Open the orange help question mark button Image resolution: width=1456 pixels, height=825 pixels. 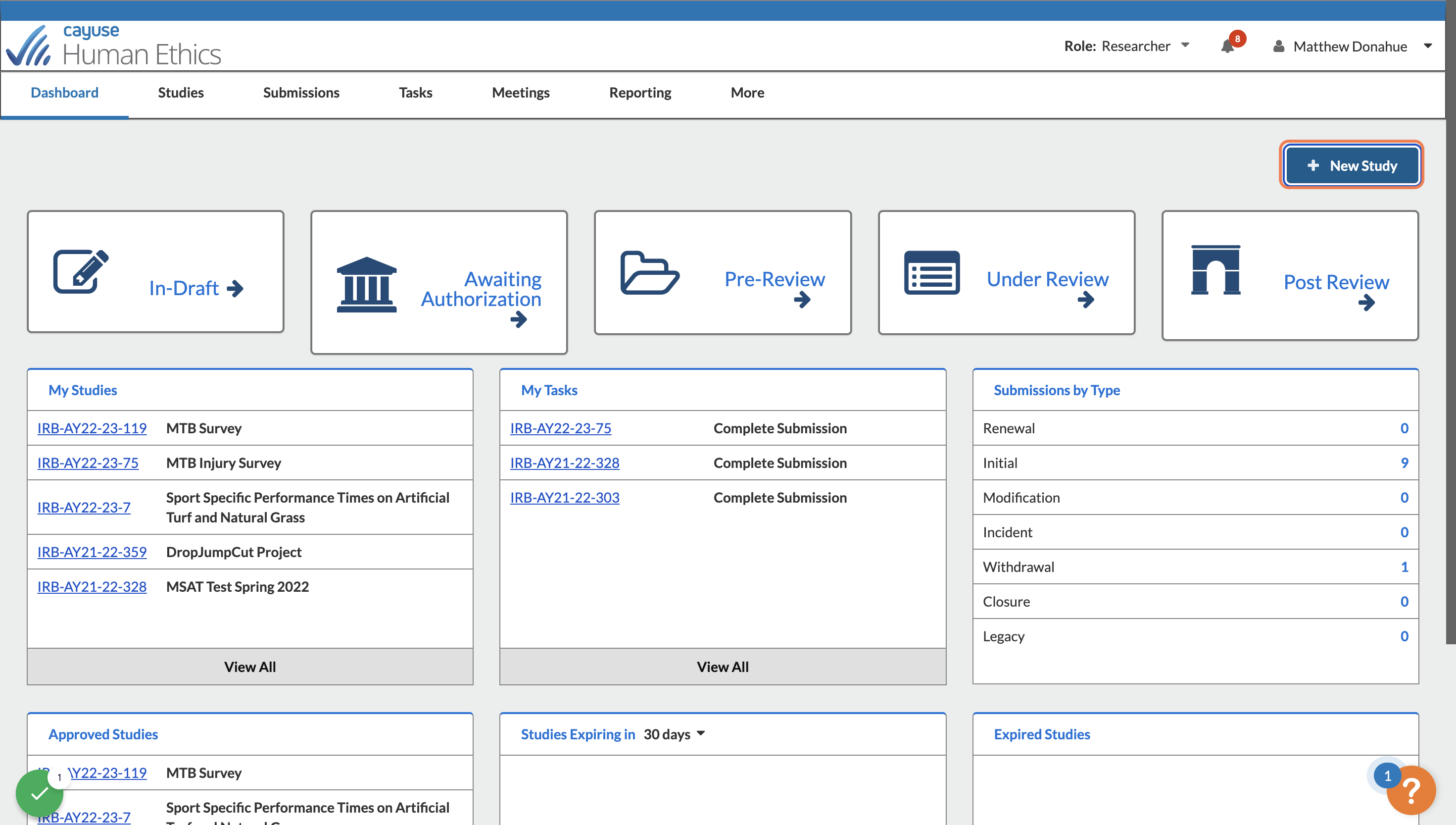click(x=1410, y=790)
